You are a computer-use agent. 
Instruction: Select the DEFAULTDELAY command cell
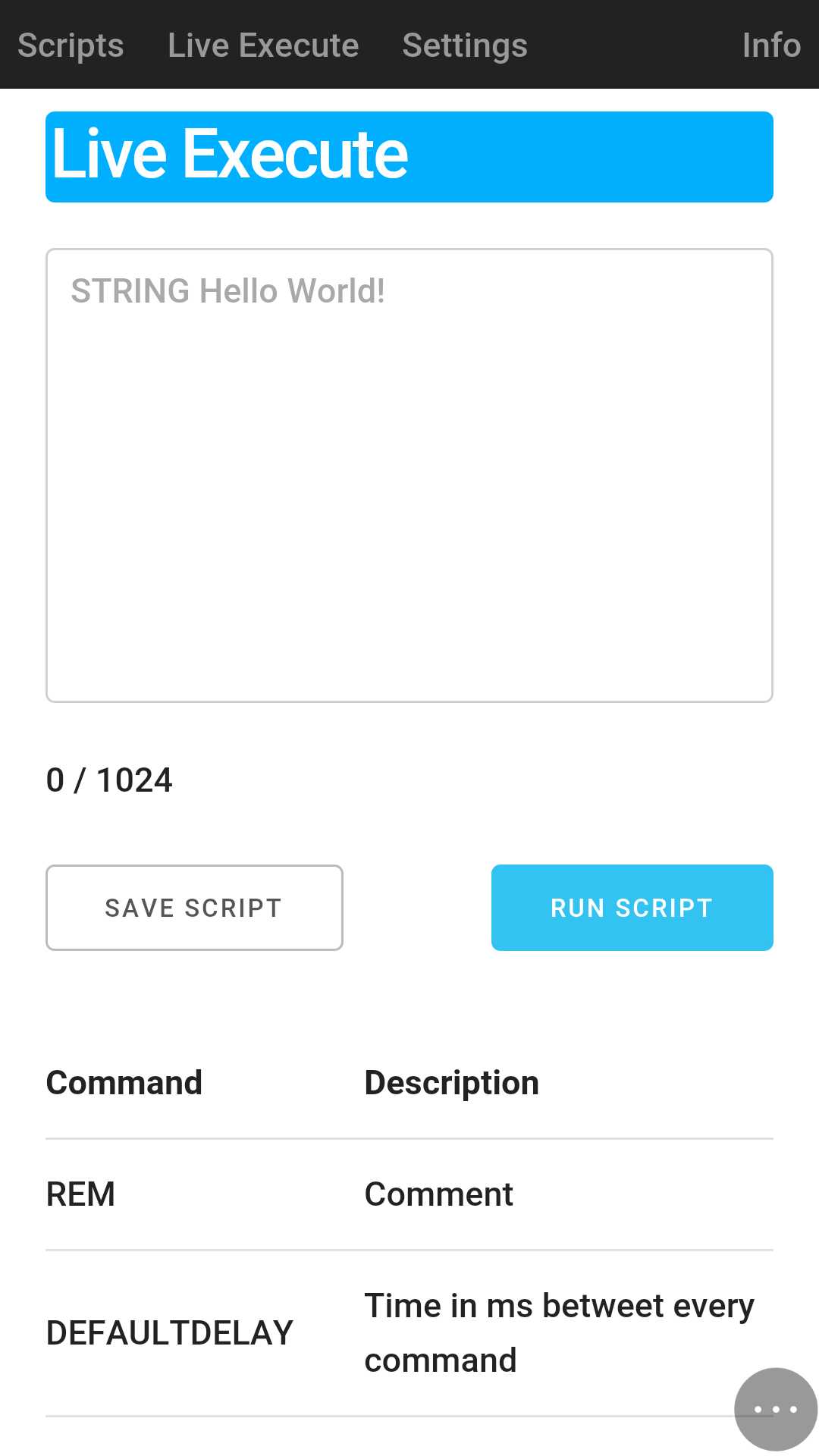click(x=170, y=1333)
